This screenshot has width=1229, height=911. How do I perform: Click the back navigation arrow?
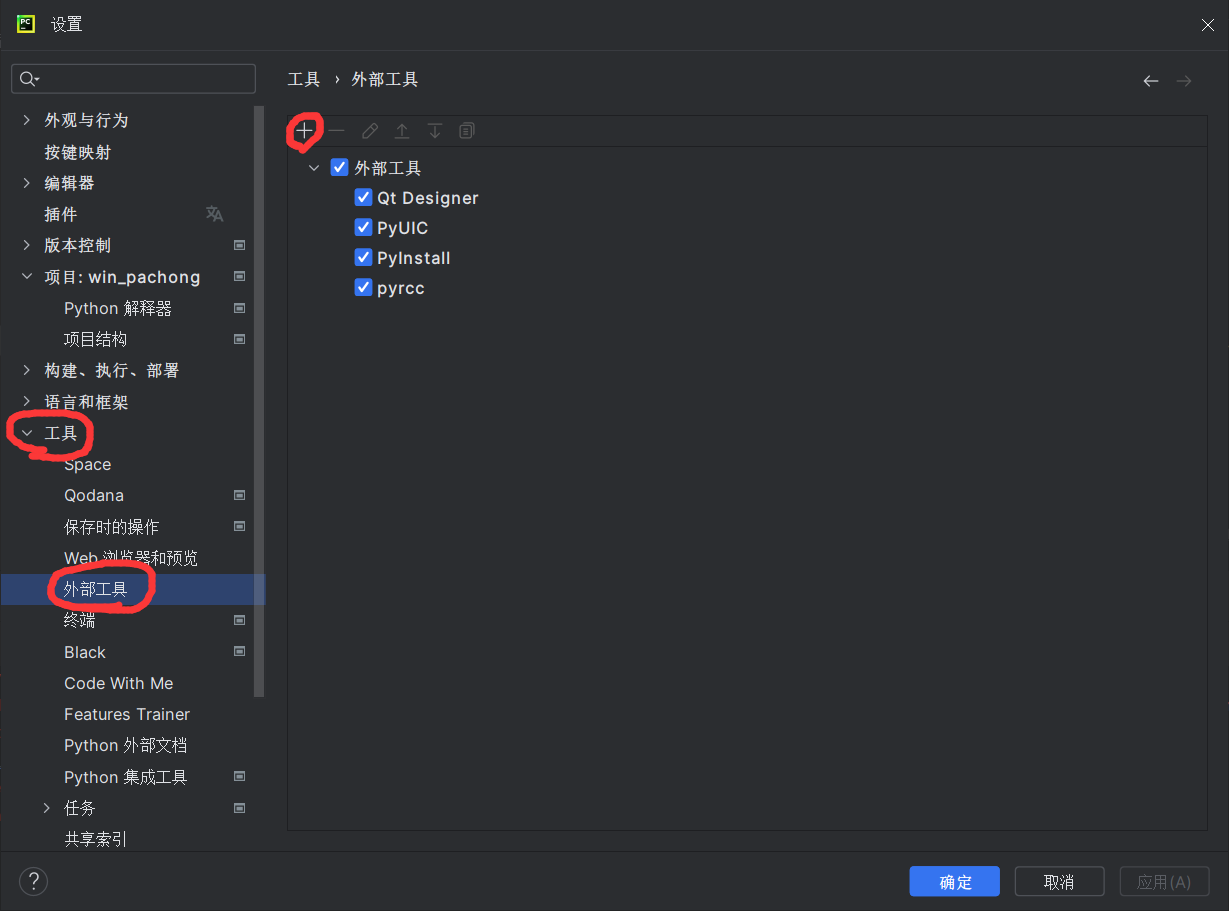[1151, 81]
